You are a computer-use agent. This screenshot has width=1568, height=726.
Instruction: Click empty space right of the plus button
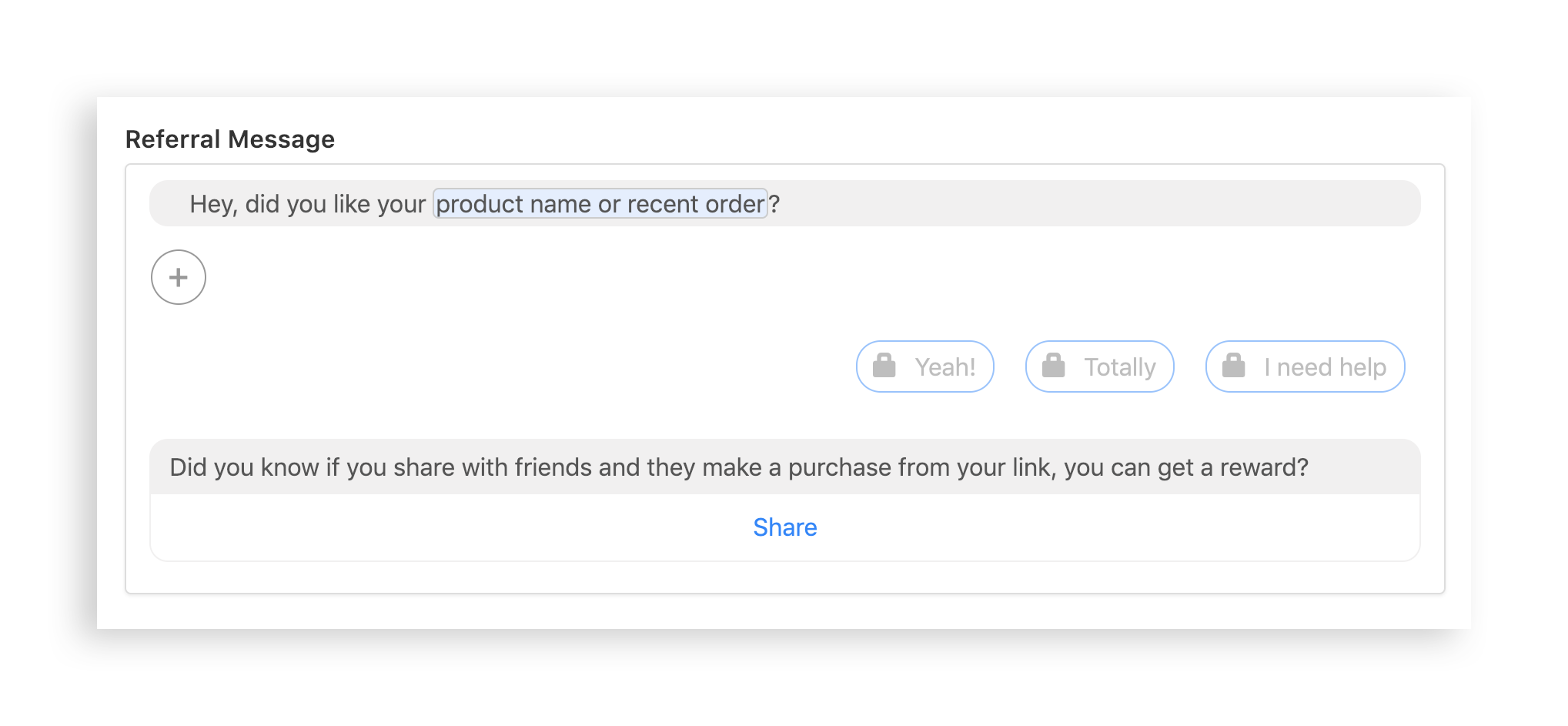click(770, 277)
